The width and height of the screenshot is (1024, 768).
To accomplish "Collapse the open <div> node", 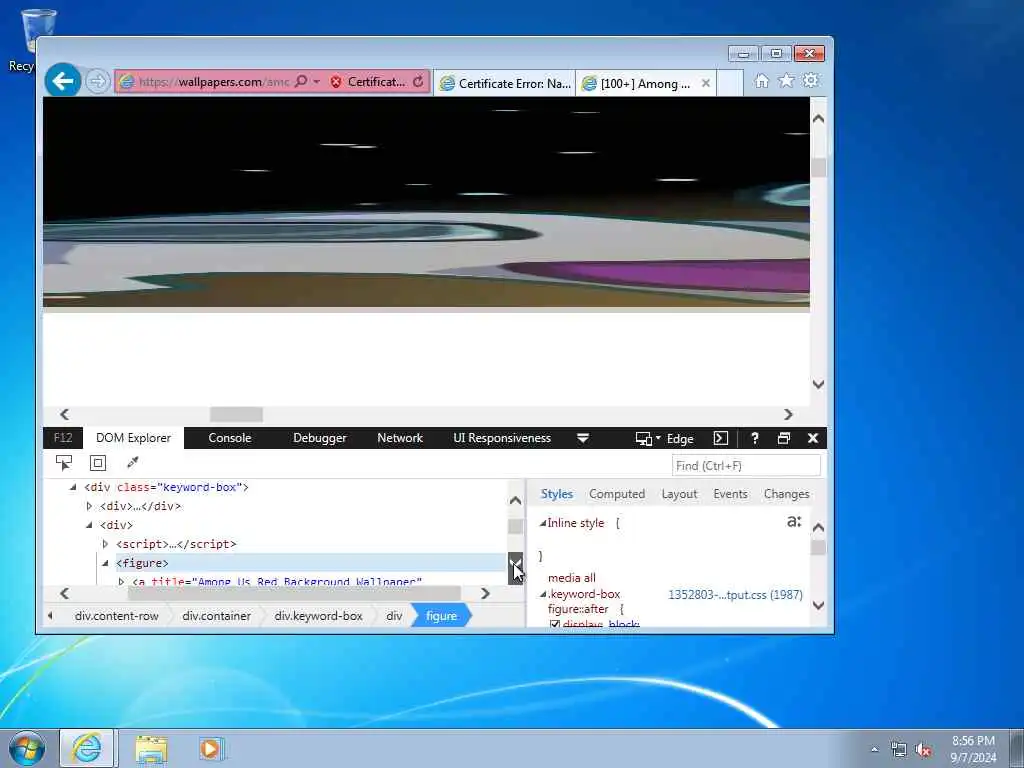I will (89, 525).
